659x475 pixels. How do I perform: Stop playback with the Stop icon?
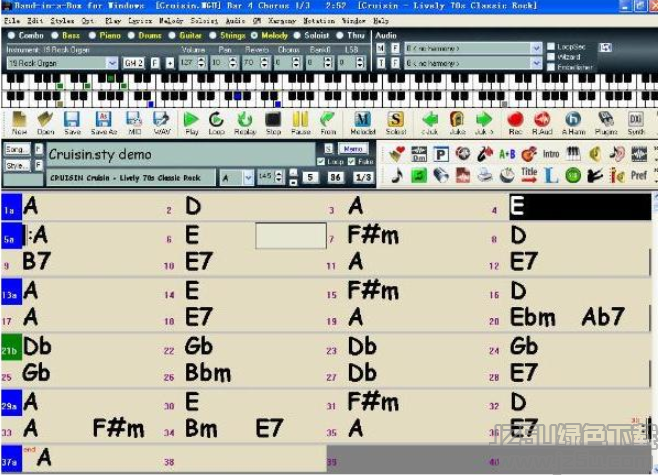(273, 123)
